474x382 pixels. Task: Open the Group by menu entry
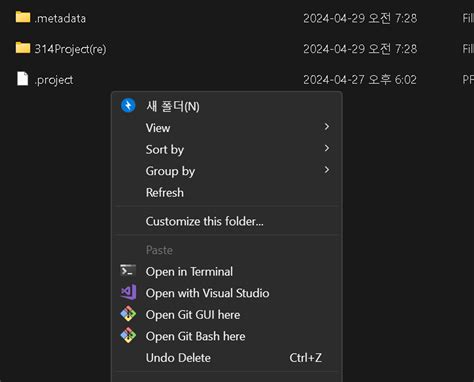pos(227,171)
